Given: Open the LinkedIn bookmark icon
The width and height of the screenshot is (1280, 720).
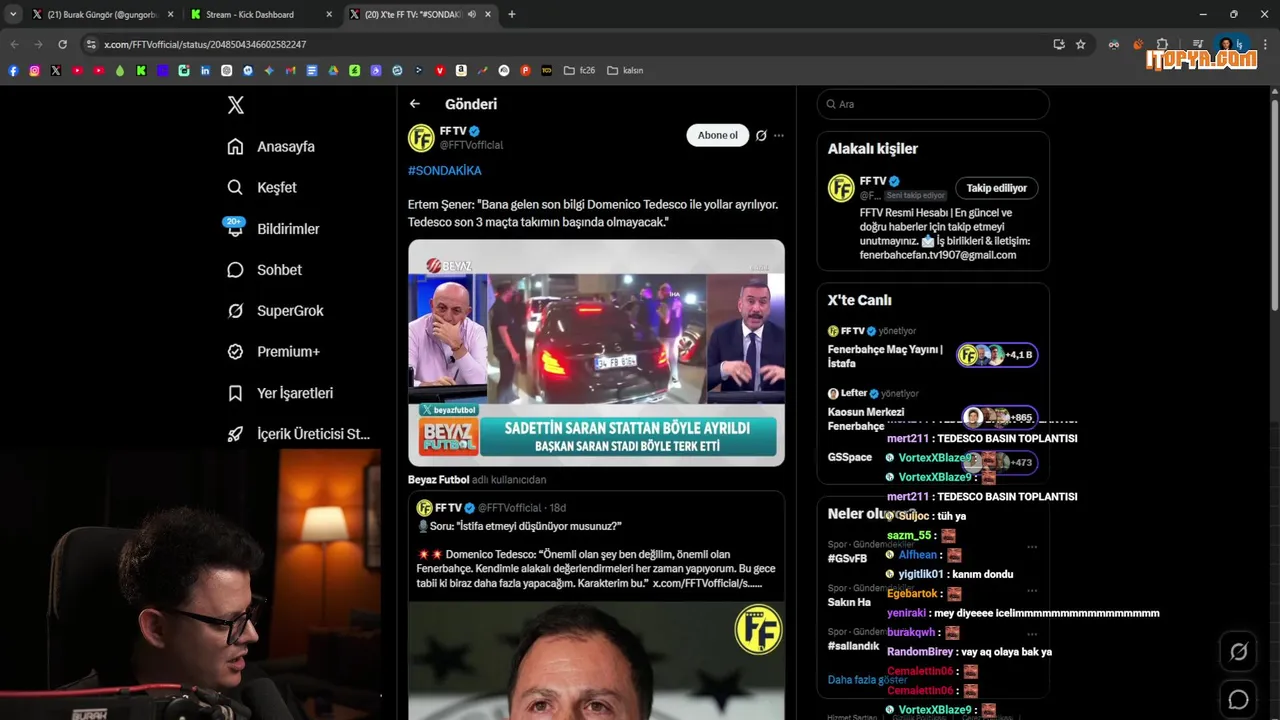Looking at the screenshot, I should pyautogui.click(x=205, y=70).
